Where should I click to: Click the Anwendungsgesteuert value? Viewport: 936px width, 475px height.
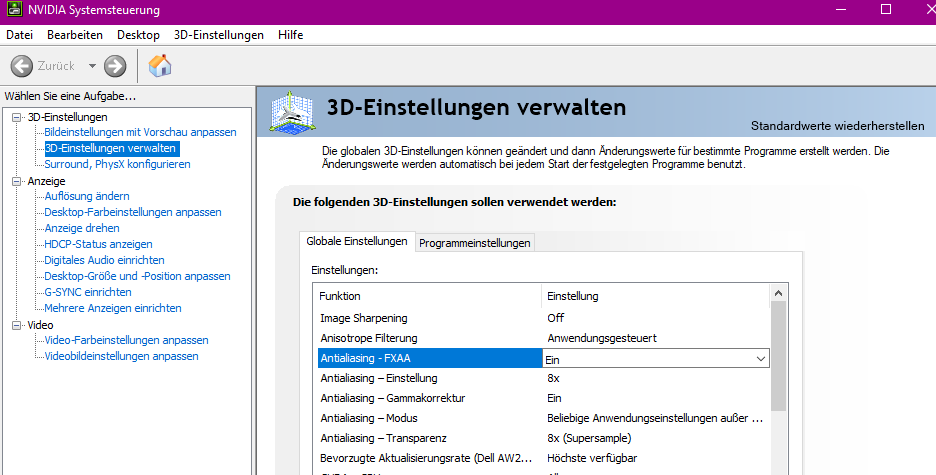point(602,338)
